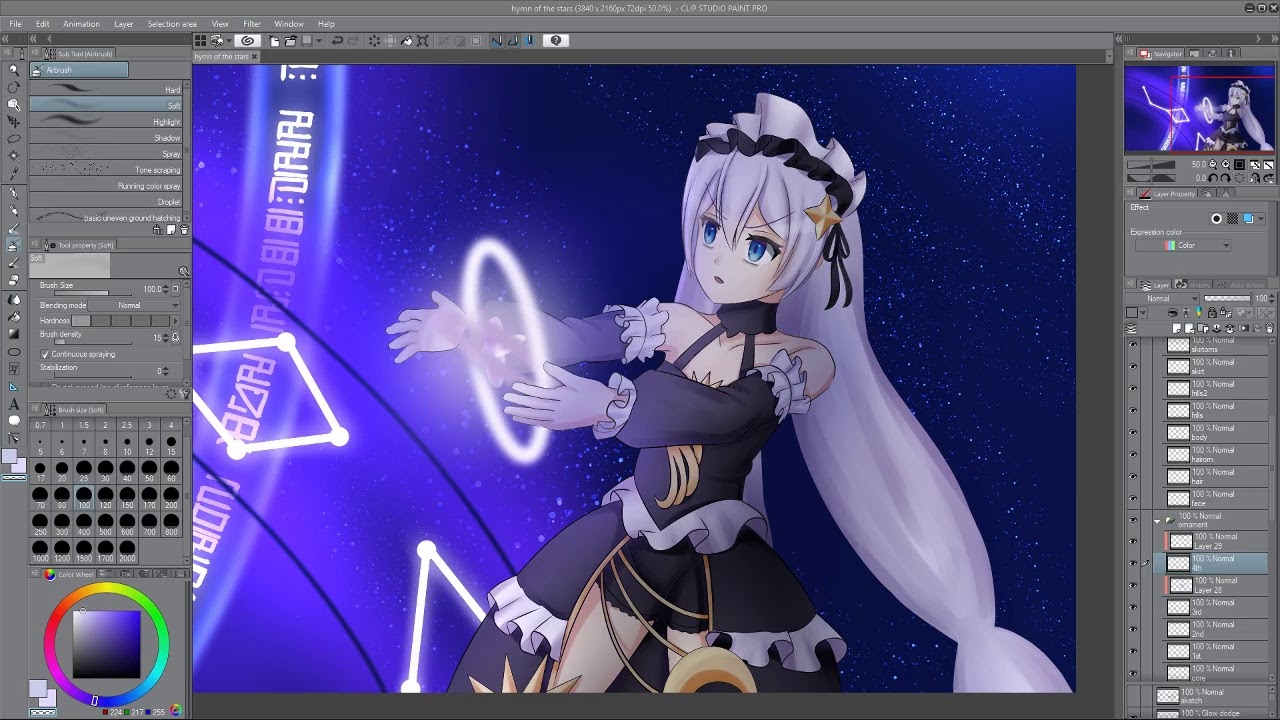This screenshot has width=1280, height=720.
Task: Open the Selection area menu
Action: [172, 24]
